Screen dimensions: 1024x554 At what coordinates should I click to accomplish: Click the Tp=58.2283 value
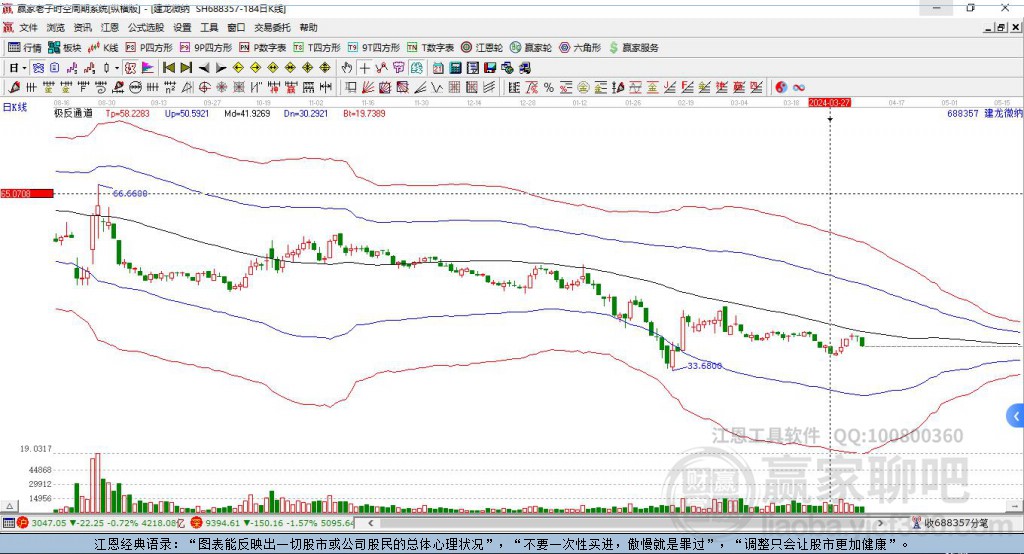pyautogui.click(x=127, y=113)
